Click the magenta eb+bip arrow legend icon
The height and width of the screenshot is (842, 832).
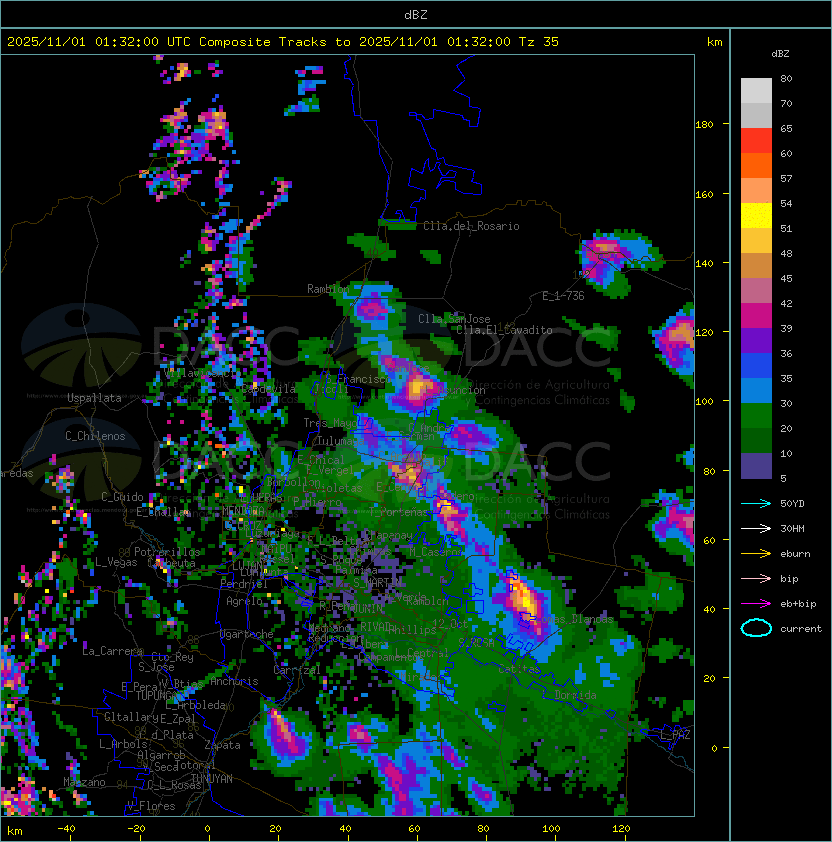[x=756, y=604]
